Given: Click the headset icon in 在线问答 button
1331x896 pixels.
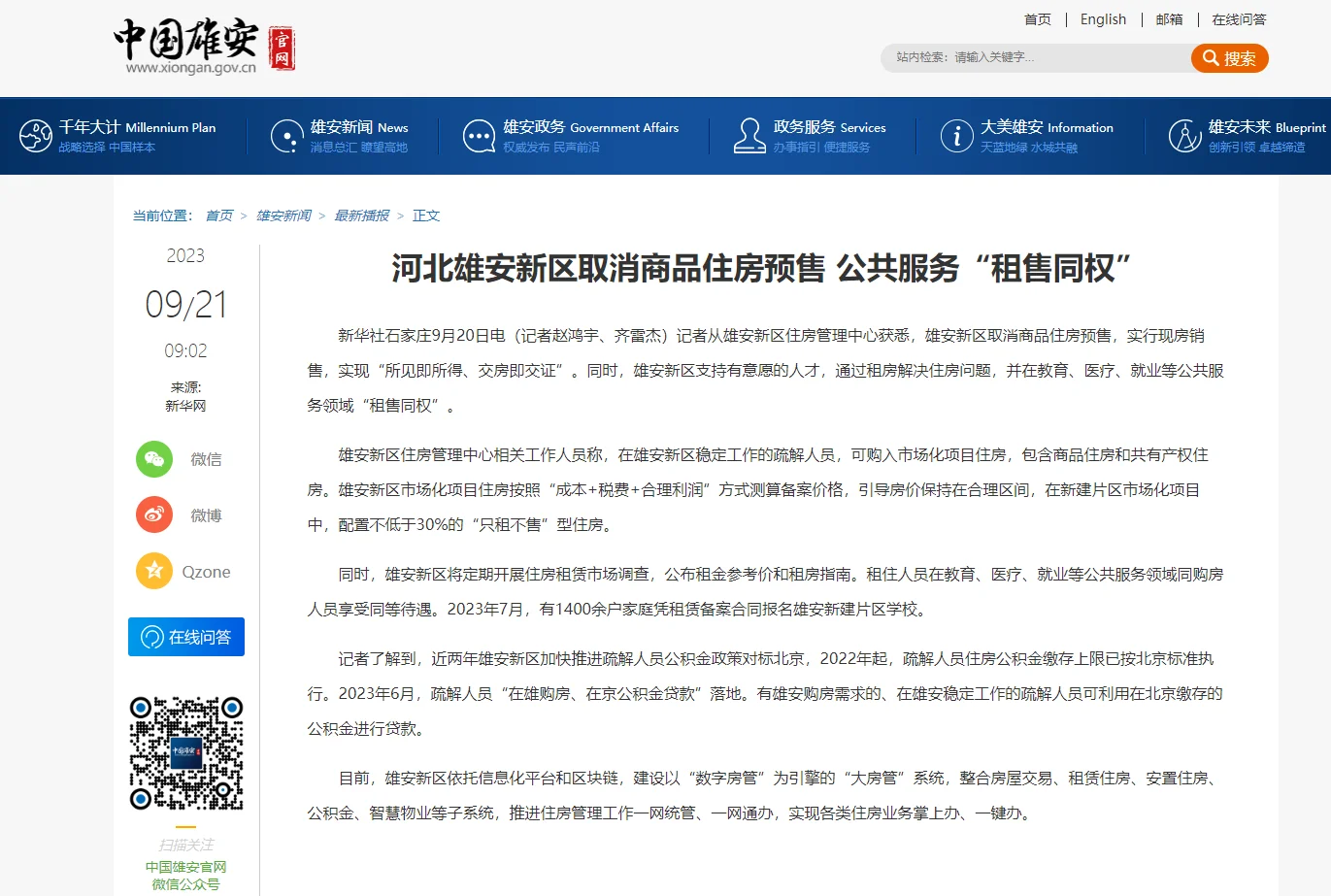Looking at the screenshot, I should [x=152, y=637].
